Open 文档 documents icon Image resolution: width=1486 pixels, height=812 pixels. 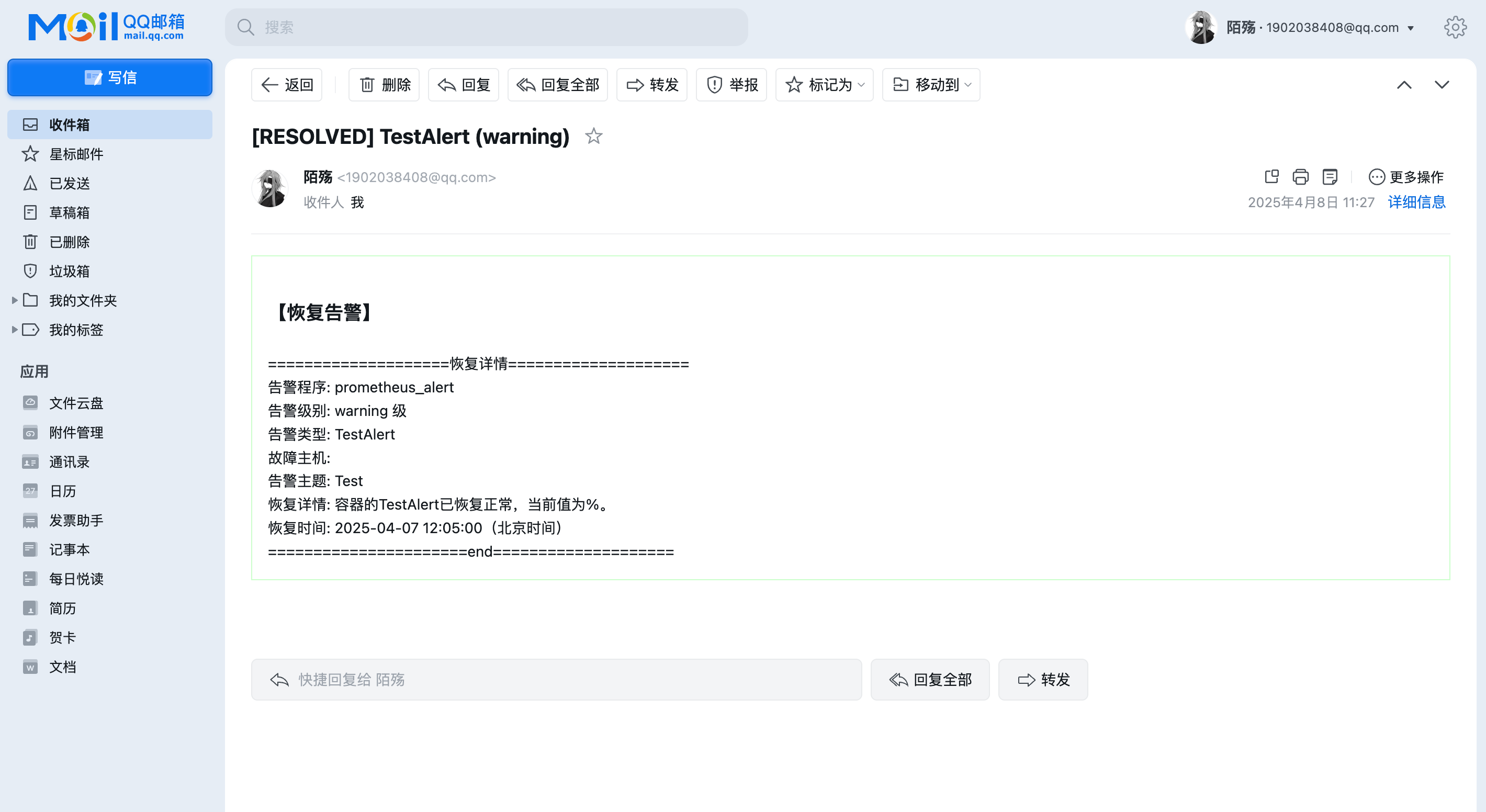click(x=30, y=667)
